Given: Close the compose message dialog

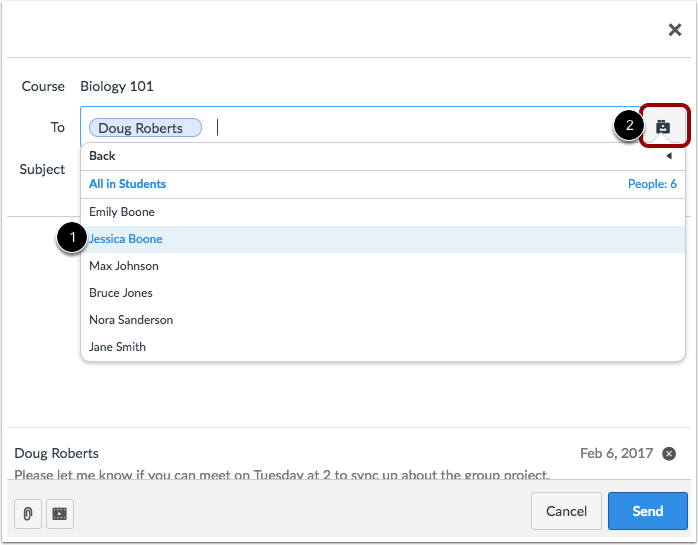Looking at the screenshot, I should click(675, 30).
